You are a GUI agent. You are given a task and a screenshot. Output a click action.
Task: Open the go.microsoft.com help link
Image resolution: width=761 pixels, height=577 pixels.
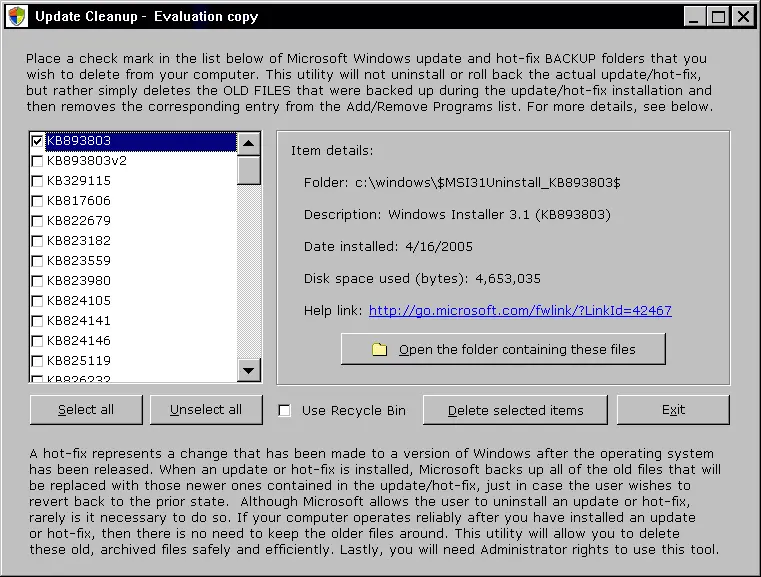(520, 311)
